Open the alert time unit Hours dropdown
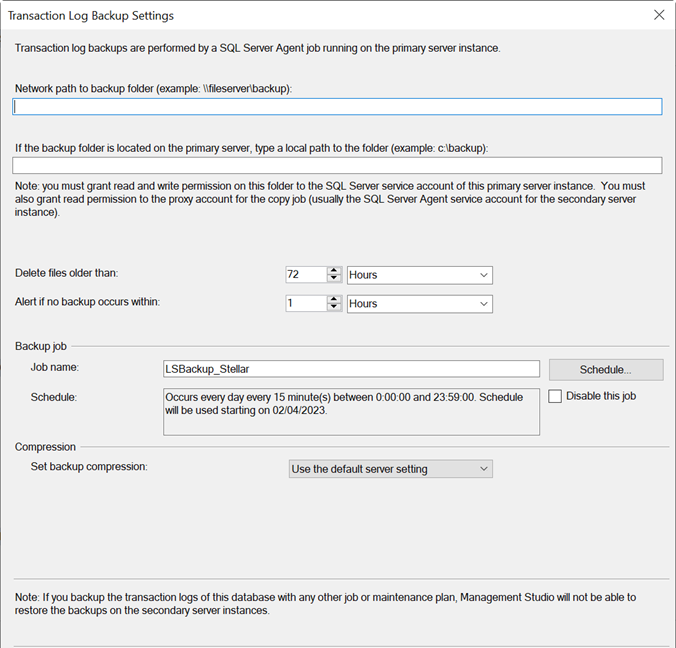 coord(419,304)
